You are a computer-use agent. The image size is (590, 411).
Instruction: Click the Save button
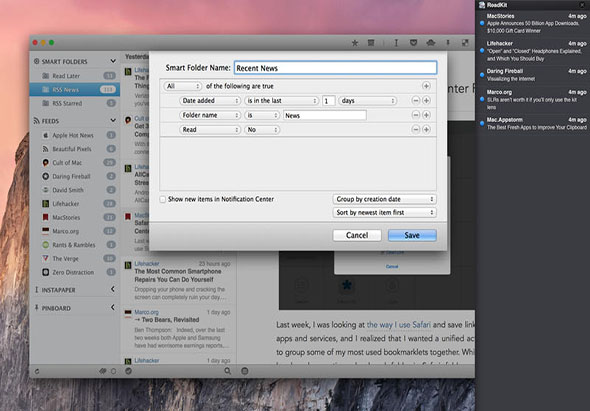412,236
